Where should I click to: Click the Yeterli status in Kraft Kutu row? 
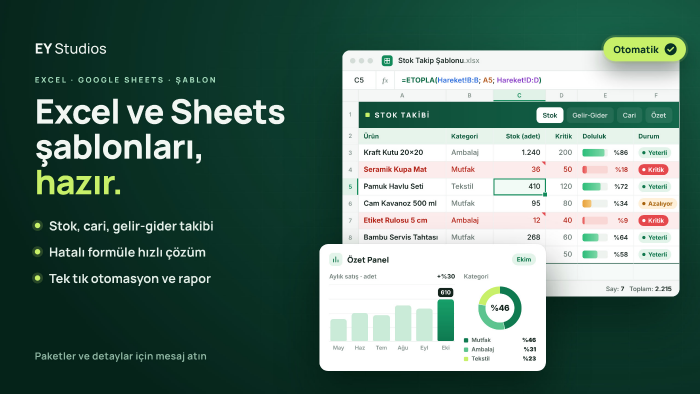click(654, 153)
